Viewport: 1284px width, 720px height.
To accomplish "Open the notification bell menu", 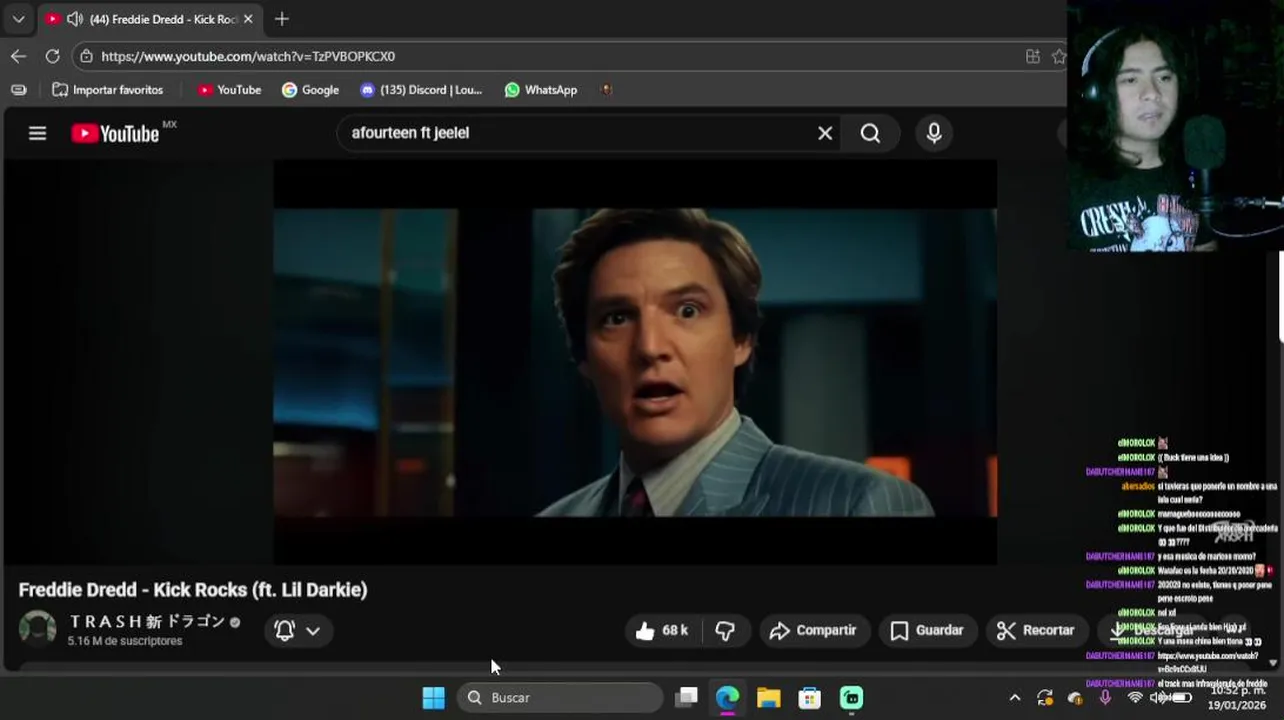I will [x=298, y=630].
